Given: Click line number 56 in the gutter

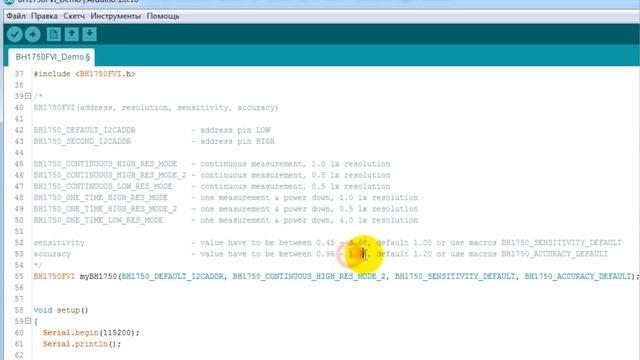Looking at the screenshot, I should coord(19,288).
